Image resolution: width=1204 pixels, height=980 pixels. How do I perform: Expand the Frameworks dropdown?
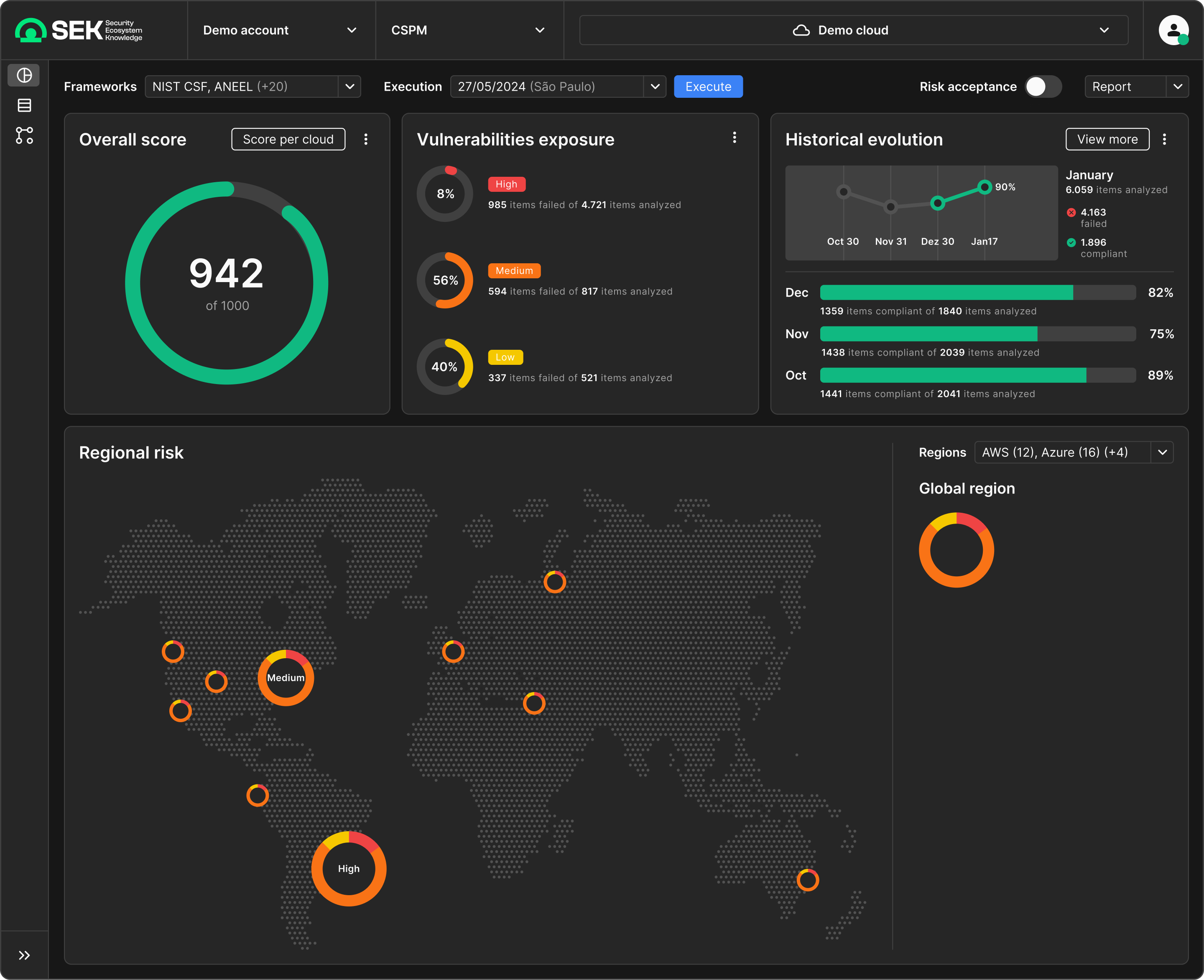[349, 87]
